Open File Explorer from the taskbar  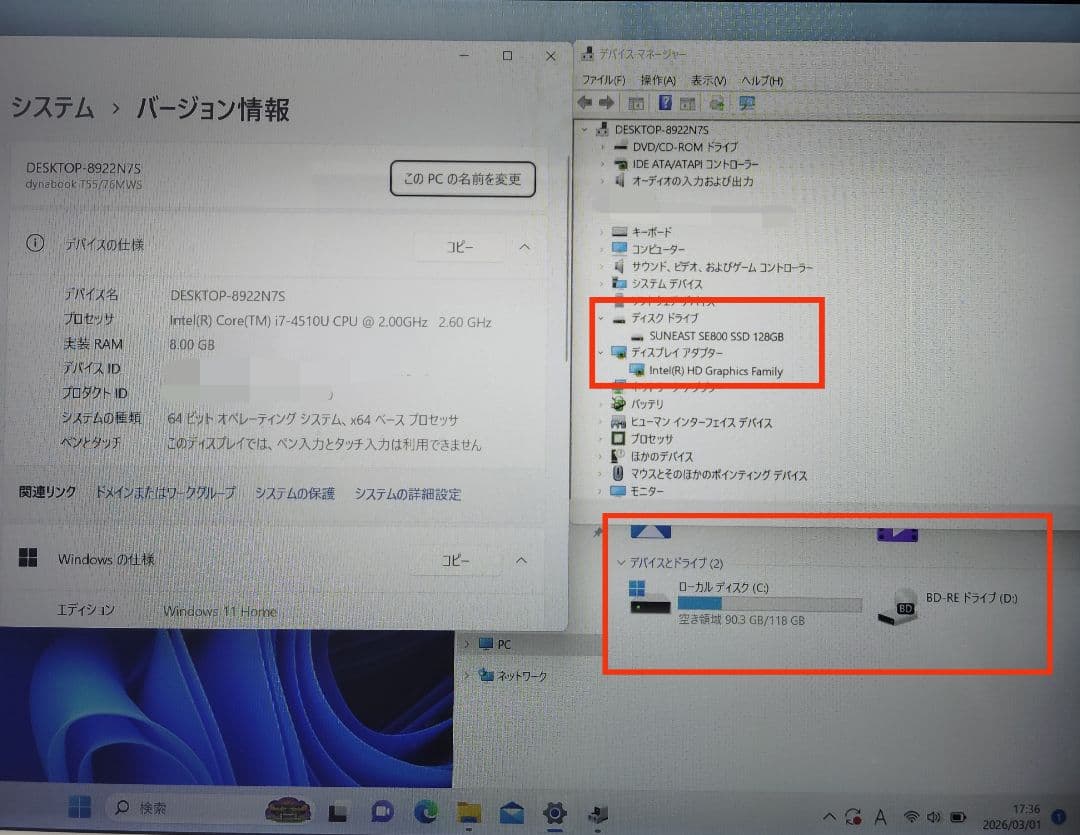(x=467, y=813)
